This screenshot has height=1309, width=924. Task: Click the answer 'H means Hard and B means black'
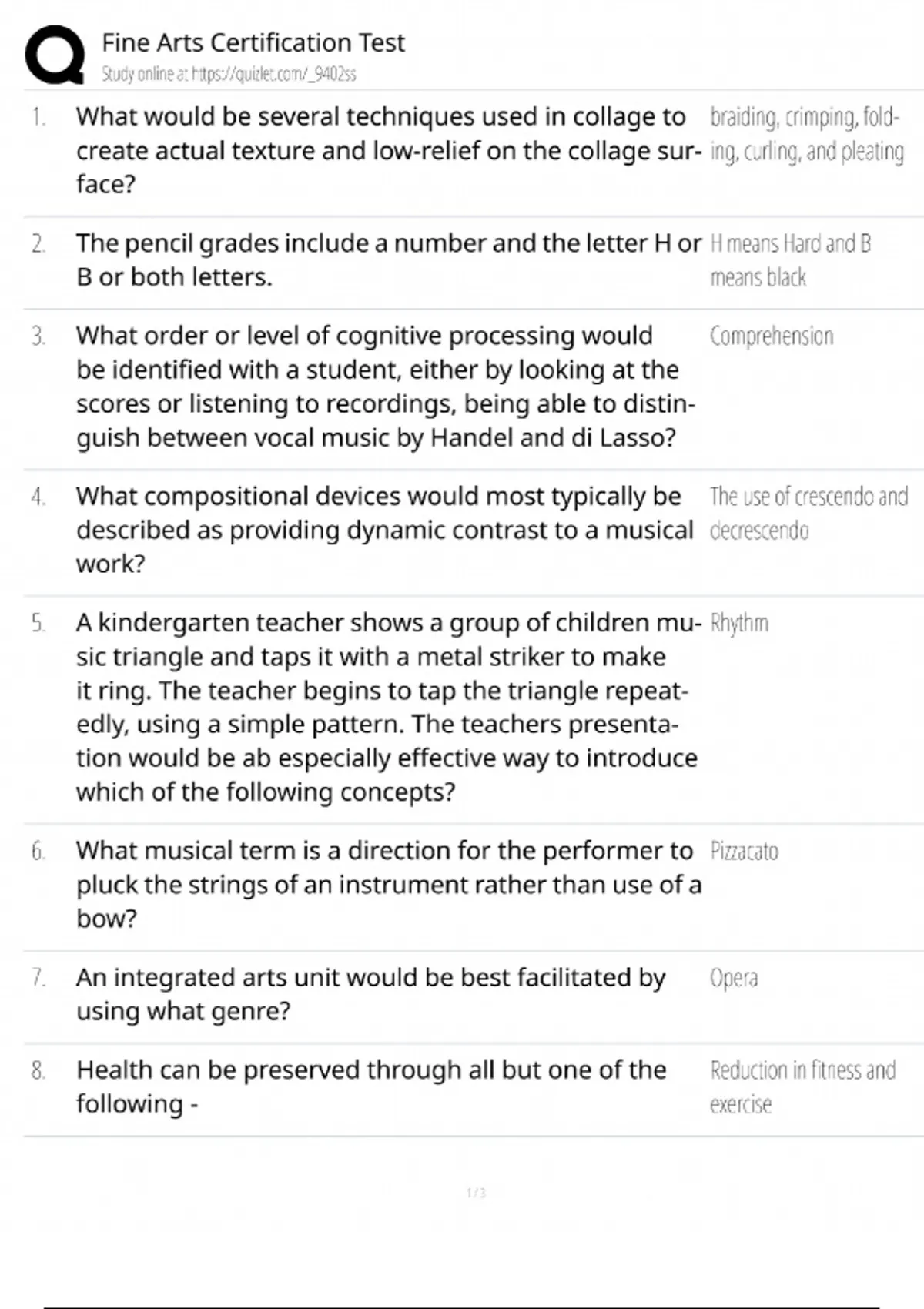tap(789, 260)
